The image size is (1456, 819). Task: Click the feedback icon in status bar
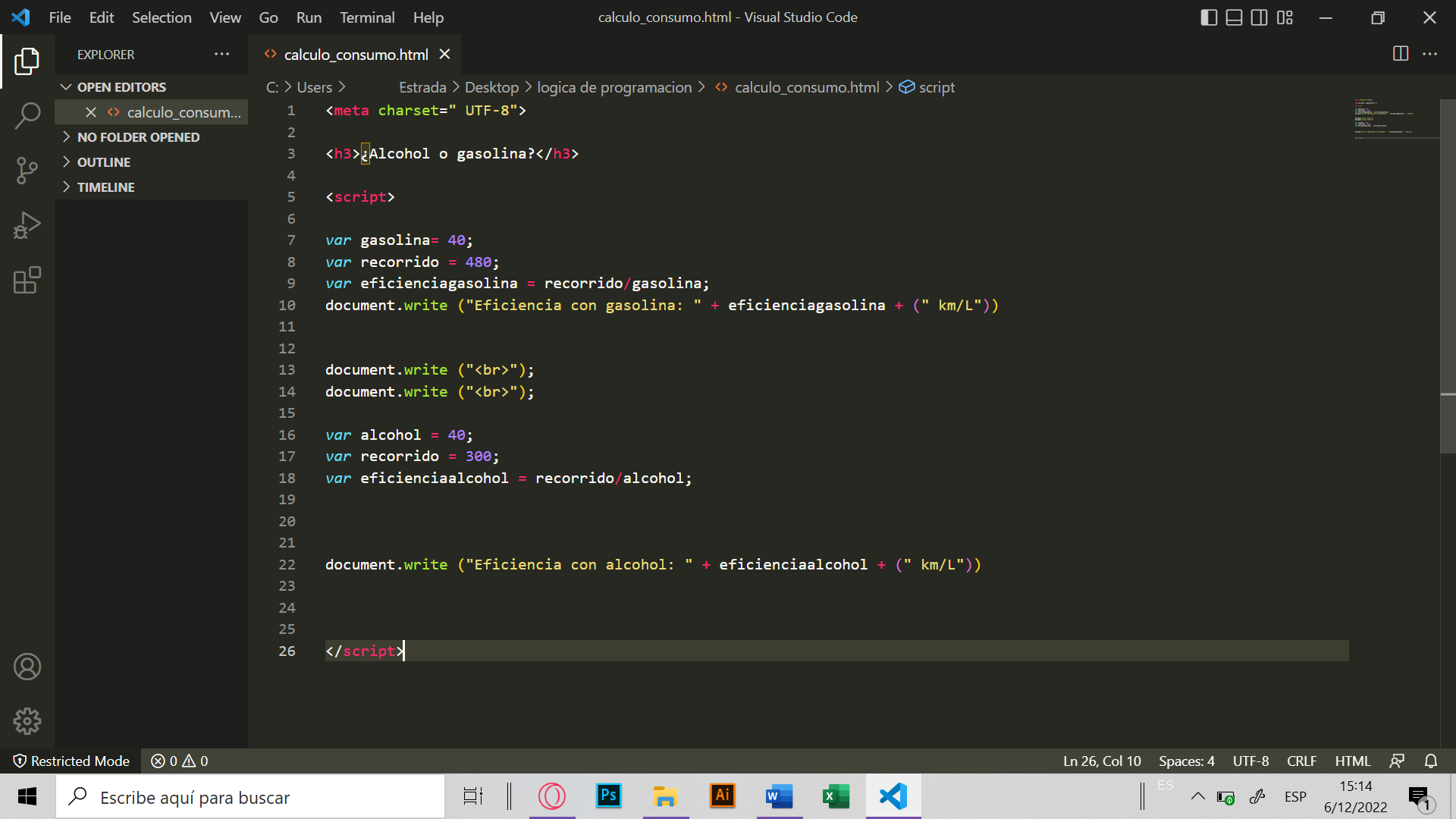pyautogui.click(x=1397, y=761)
